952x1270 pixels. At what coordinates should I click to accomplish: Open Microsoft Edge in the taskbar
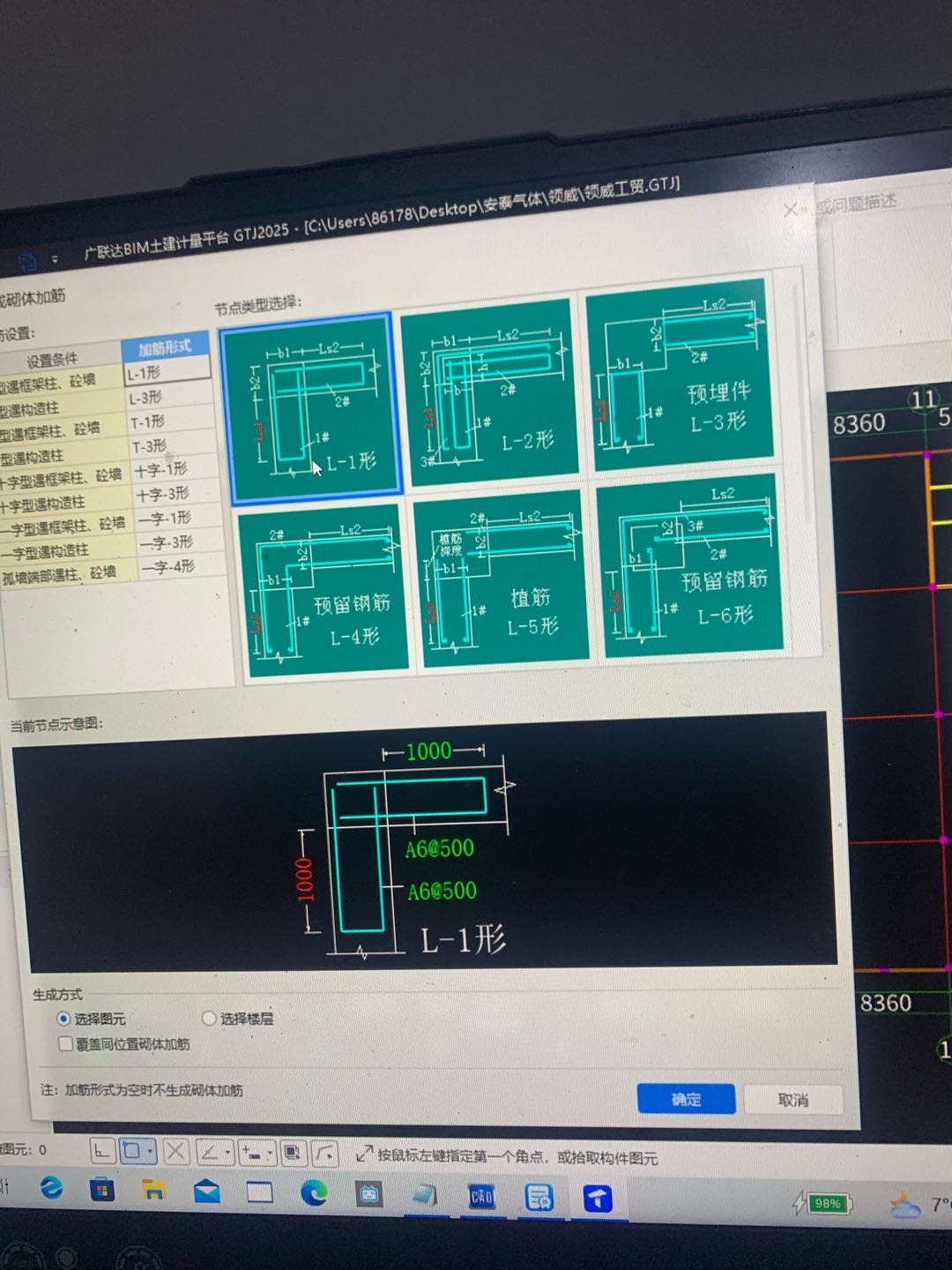(314, 1193)
